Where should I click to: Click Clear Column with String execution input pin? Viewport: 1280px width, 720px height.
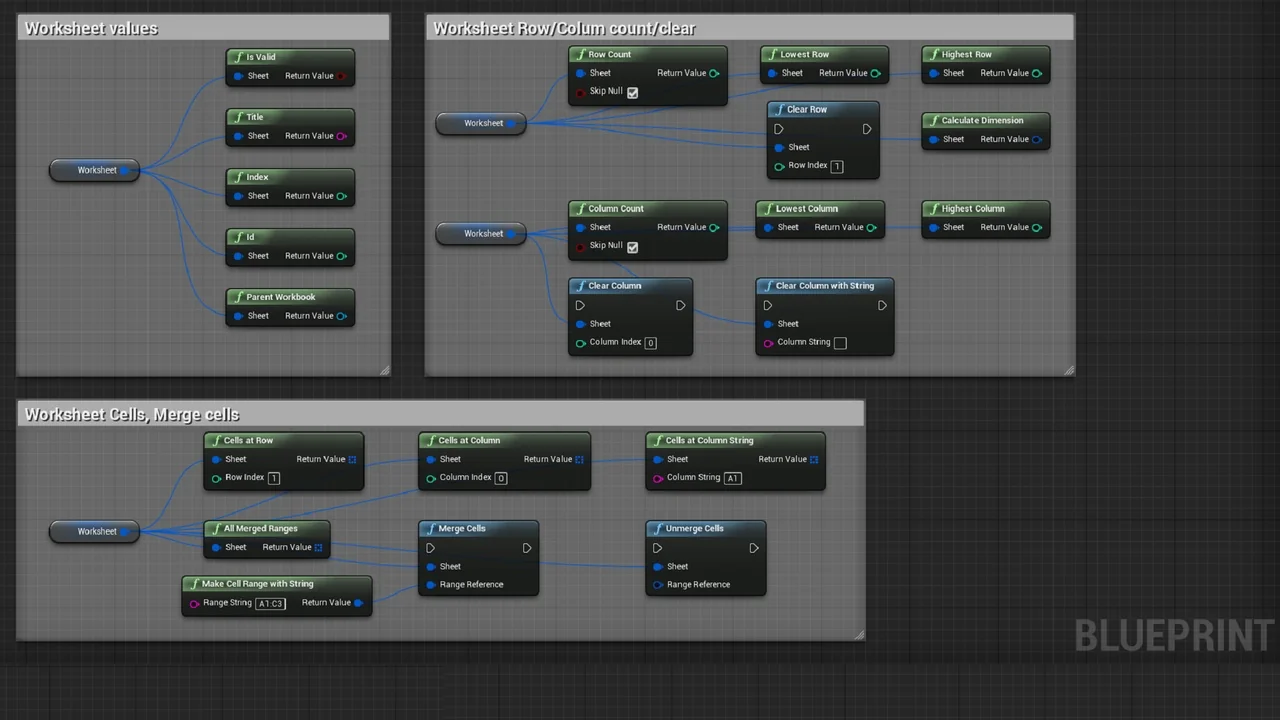768,305
